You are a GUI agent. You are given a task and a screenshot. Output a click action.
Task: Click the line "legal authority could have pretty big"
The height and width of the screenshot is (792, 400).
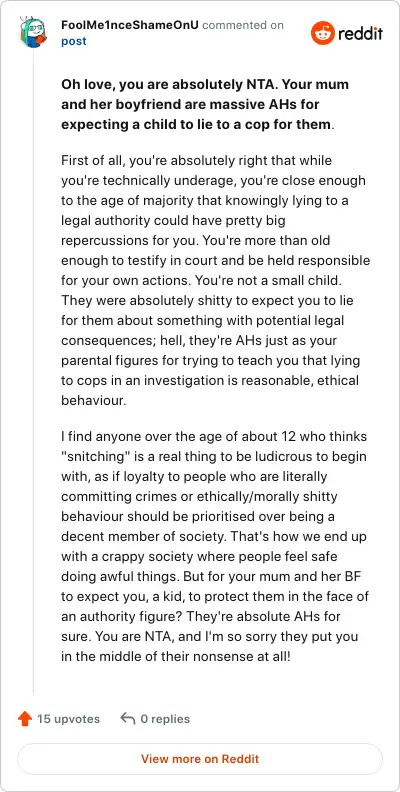(173, 221)
